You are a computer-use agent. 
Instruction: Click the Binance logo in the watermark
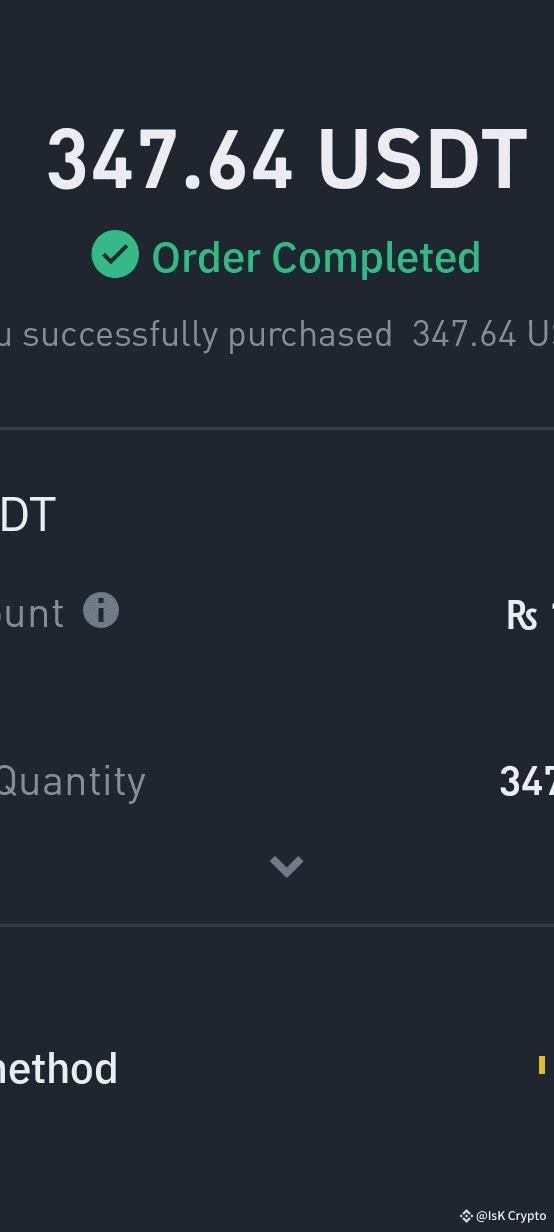pyautogui.click(x=466, y=1216)
